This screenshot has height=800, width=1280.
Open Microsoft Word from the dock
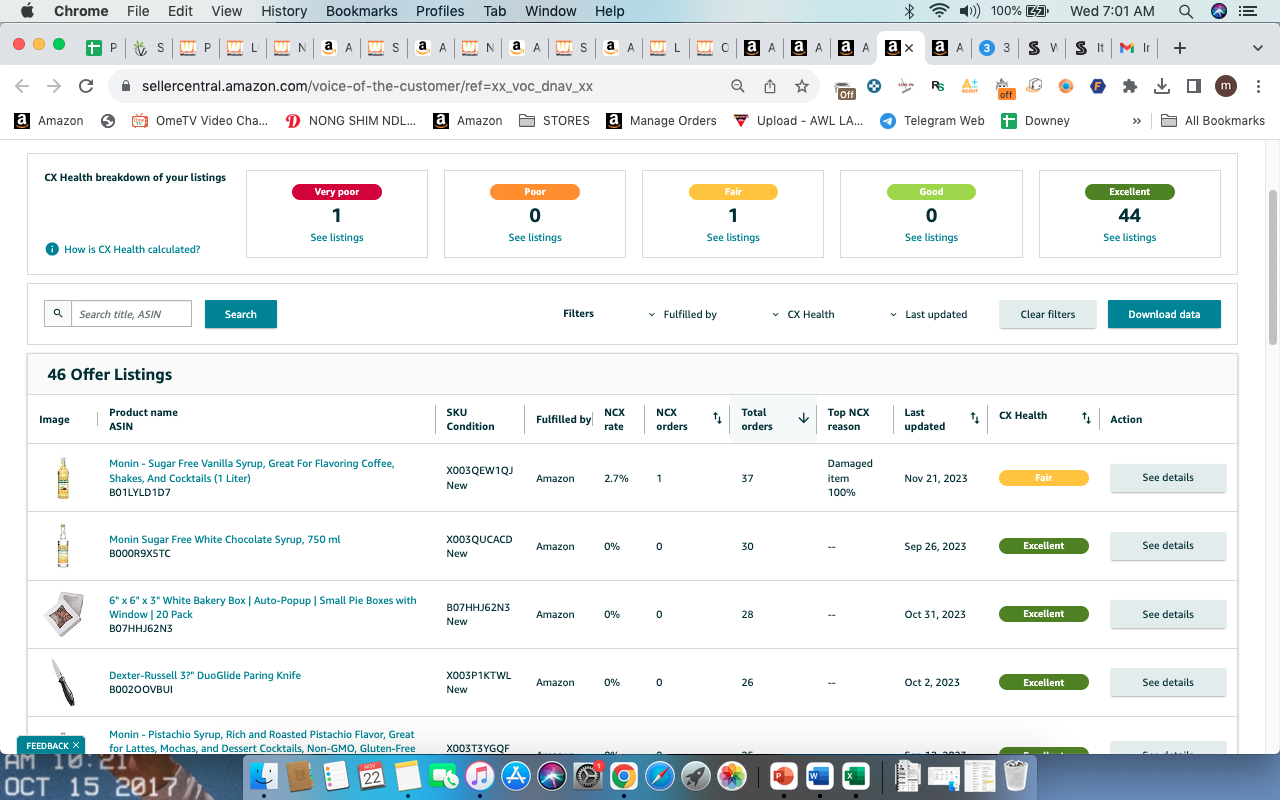(819, 775)
